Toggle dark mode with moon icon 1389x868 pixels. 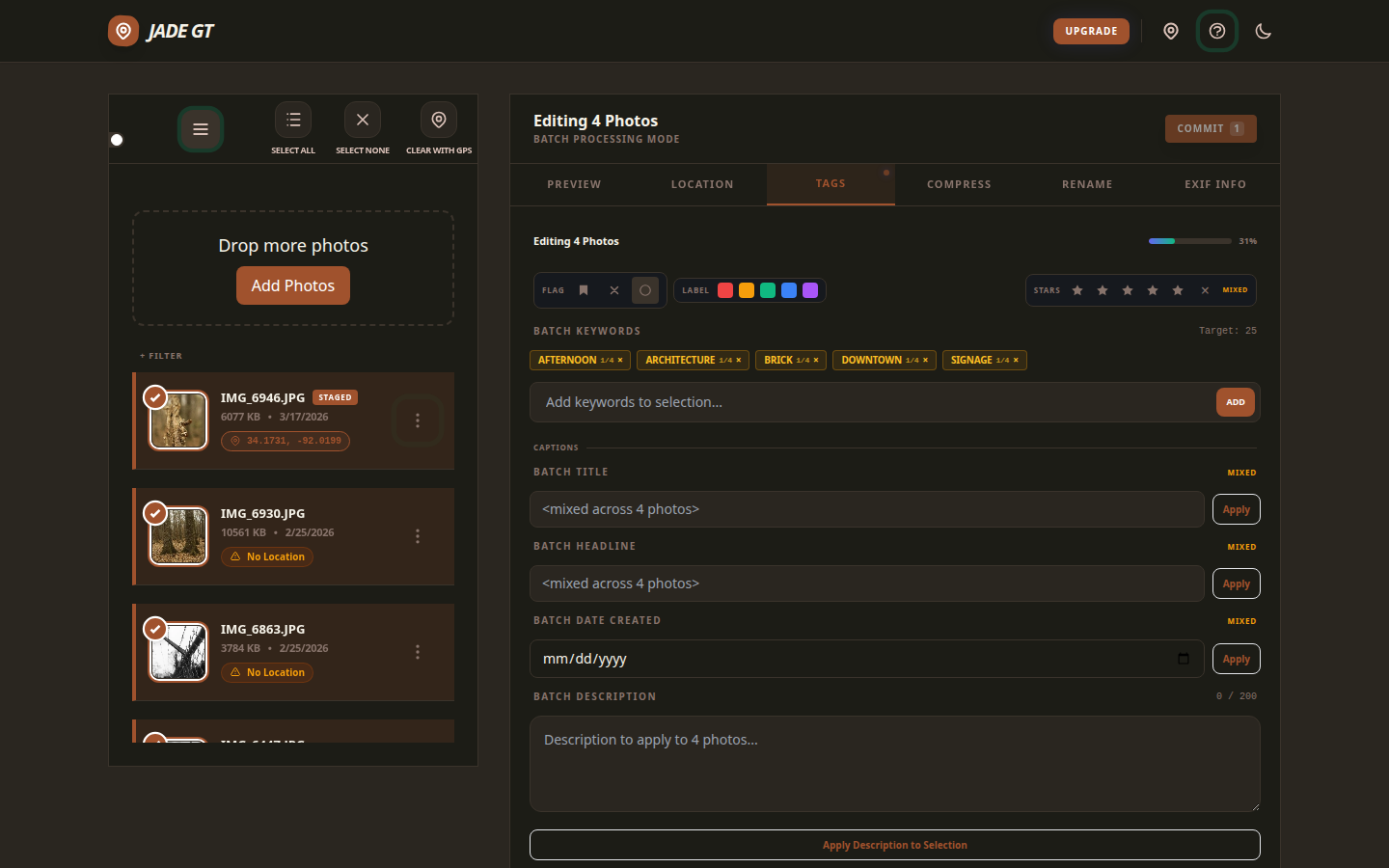click(x=1264, y=31)
